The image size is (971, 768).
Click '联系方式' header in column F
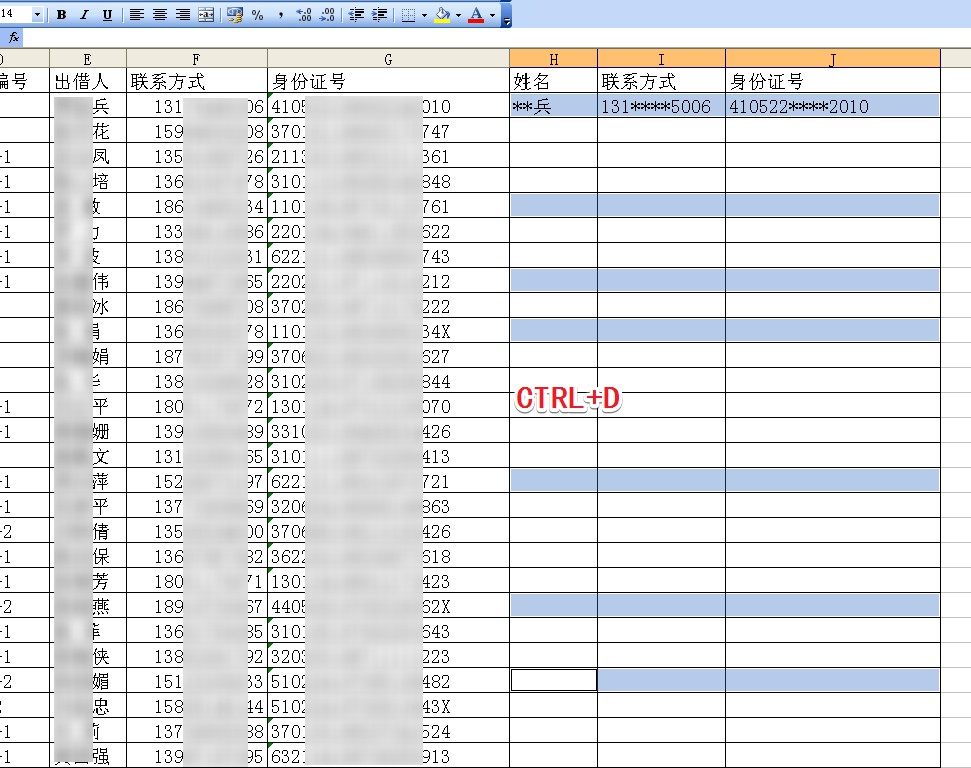(x=196, y=81)
